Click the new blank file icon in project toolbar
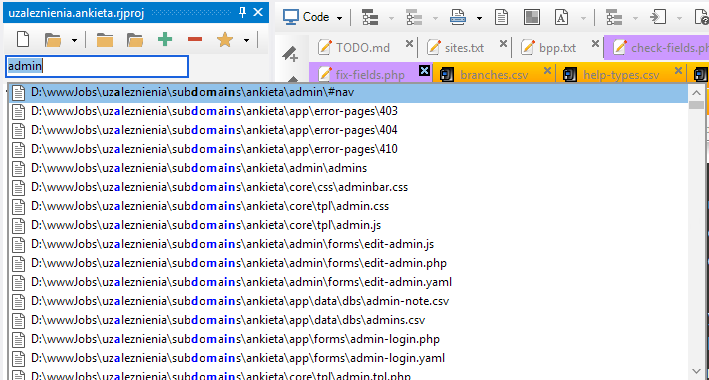 (x=23, y=40)
